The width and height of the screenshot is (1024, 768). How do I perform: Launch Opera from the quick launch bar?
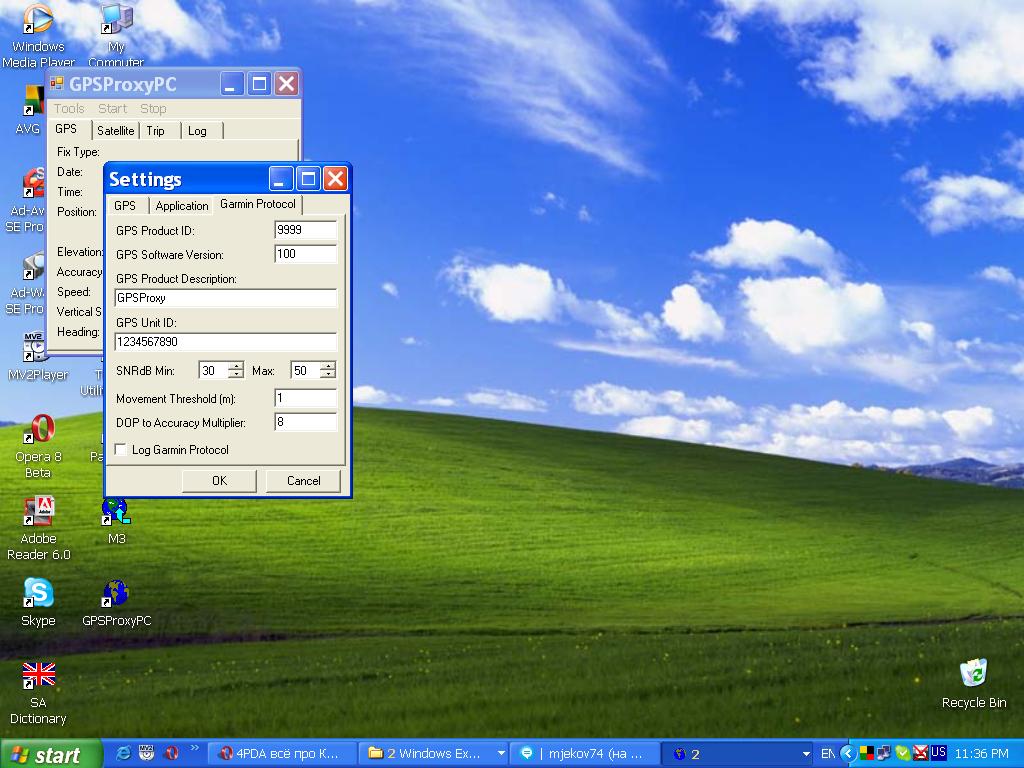[x=171, y=753]
